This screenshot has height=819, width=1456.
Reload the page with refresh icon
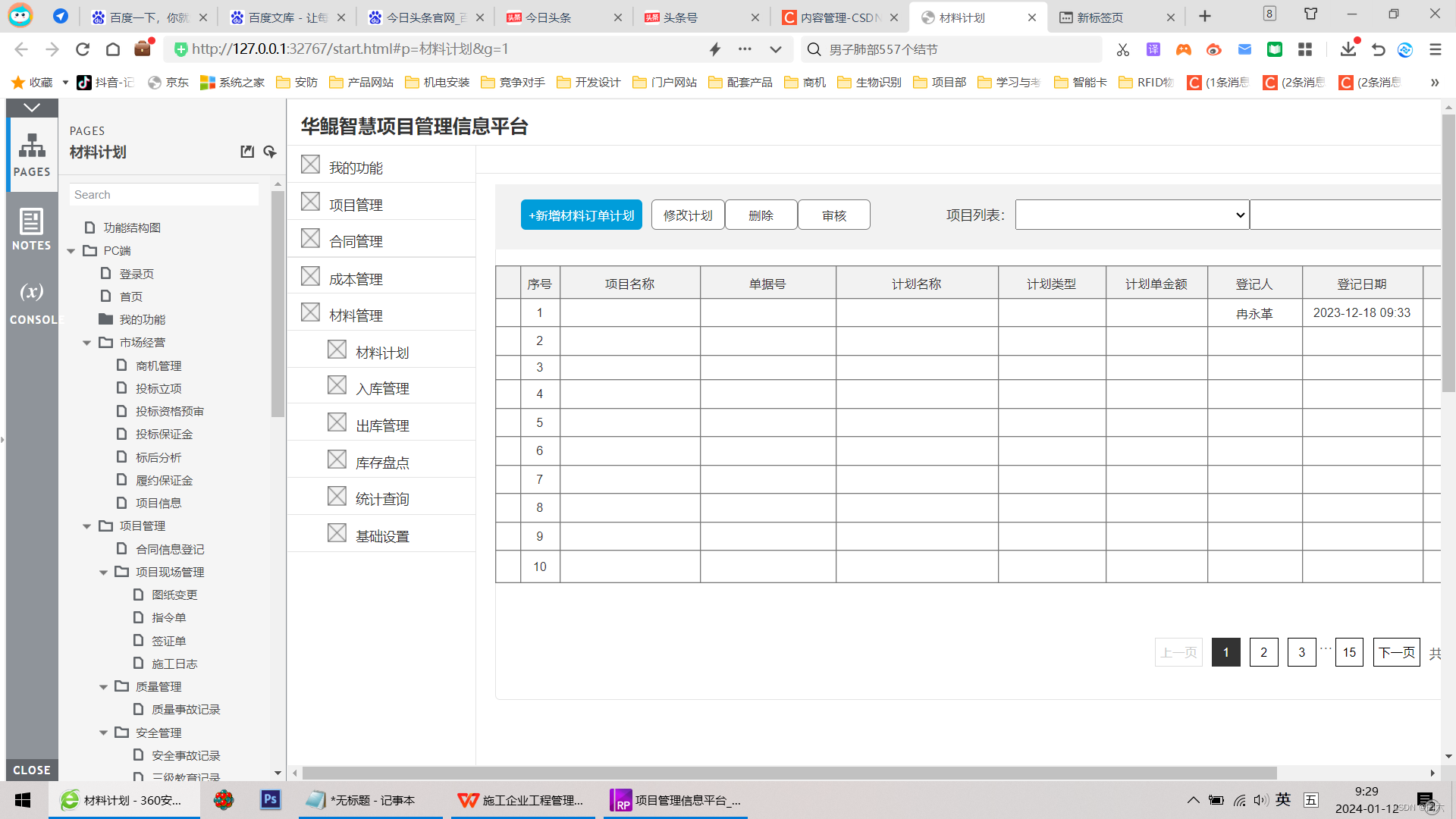pyautogui.click(x=83, y=49)
